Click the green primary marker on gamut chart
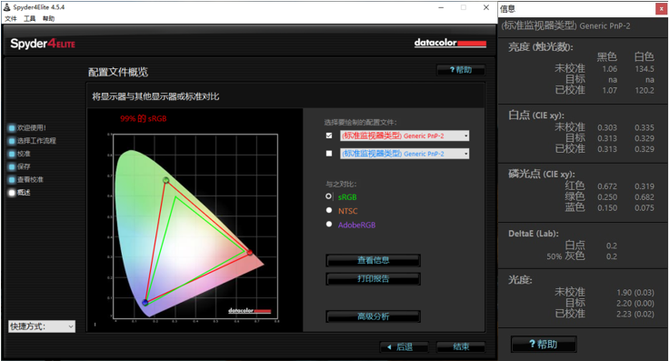 (166, 180)
